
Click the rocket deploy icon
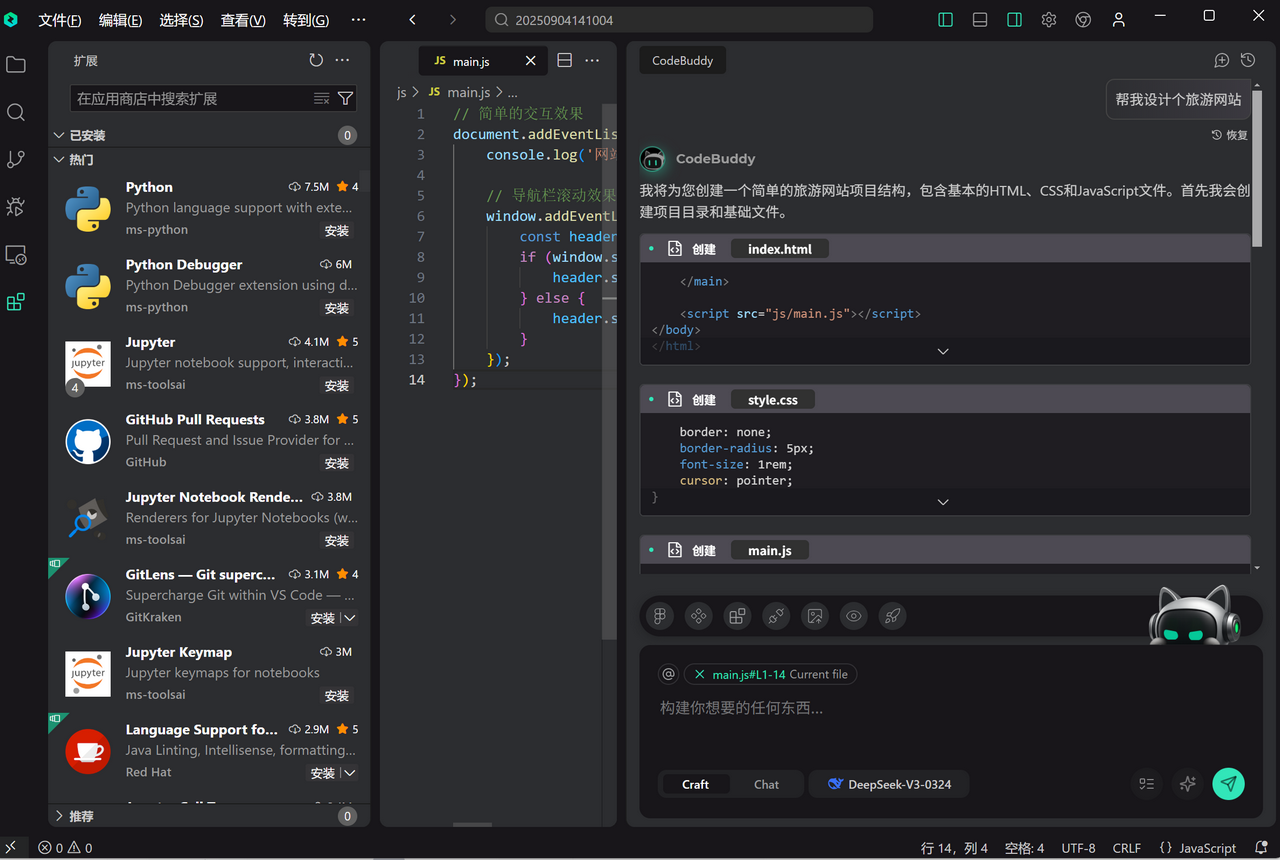tap(892, 616)
